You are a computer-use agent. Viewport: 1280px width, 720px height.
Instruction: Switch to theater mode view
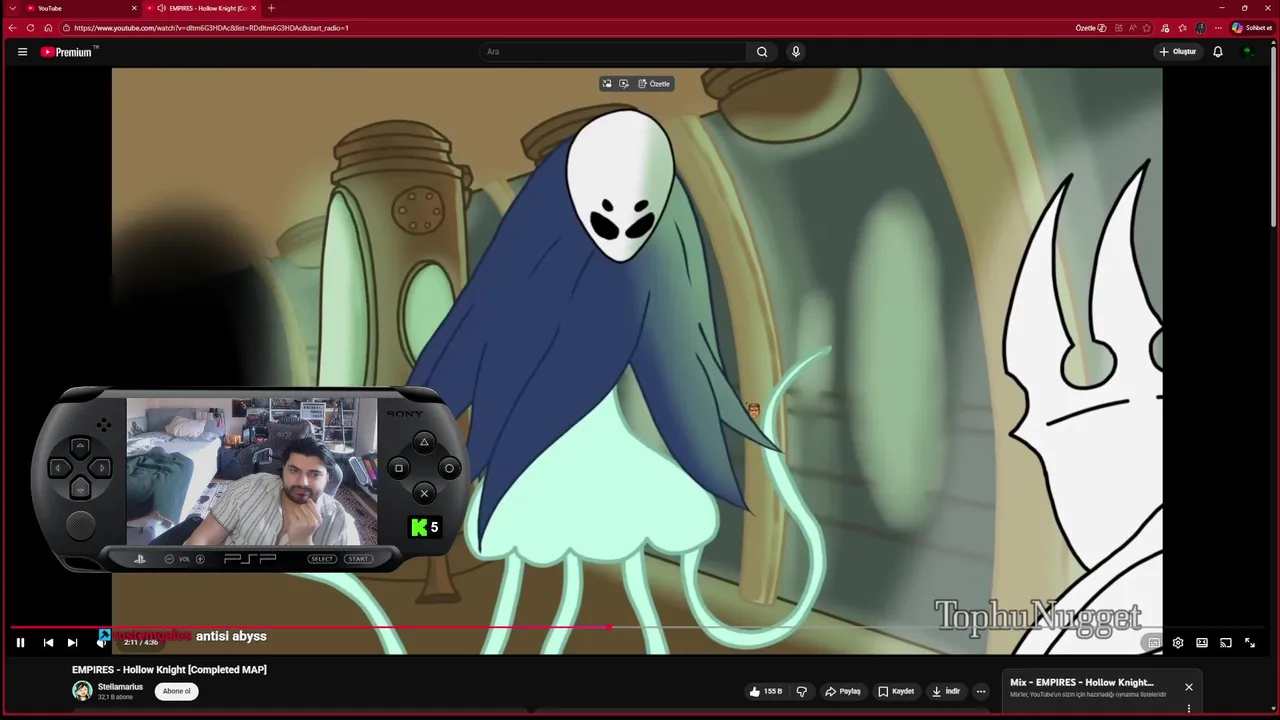tap(1202, 643)
